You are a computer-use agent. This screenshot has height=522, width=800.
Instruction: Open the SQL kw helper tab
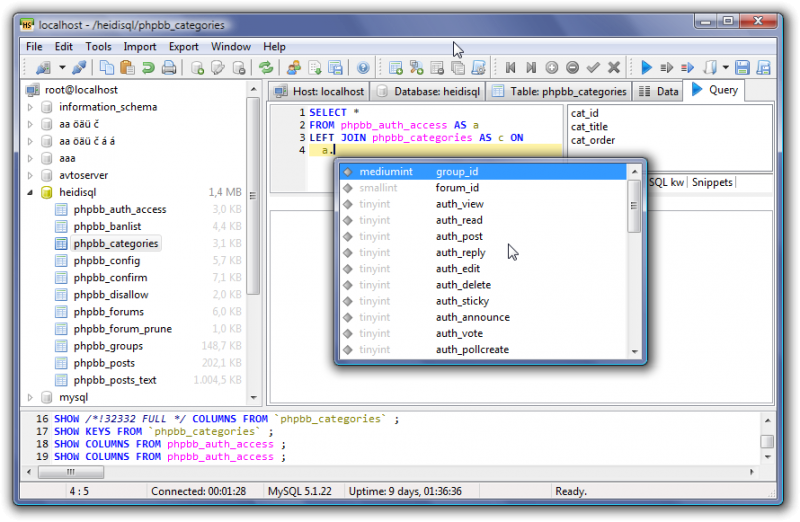[x=666, y=182]
